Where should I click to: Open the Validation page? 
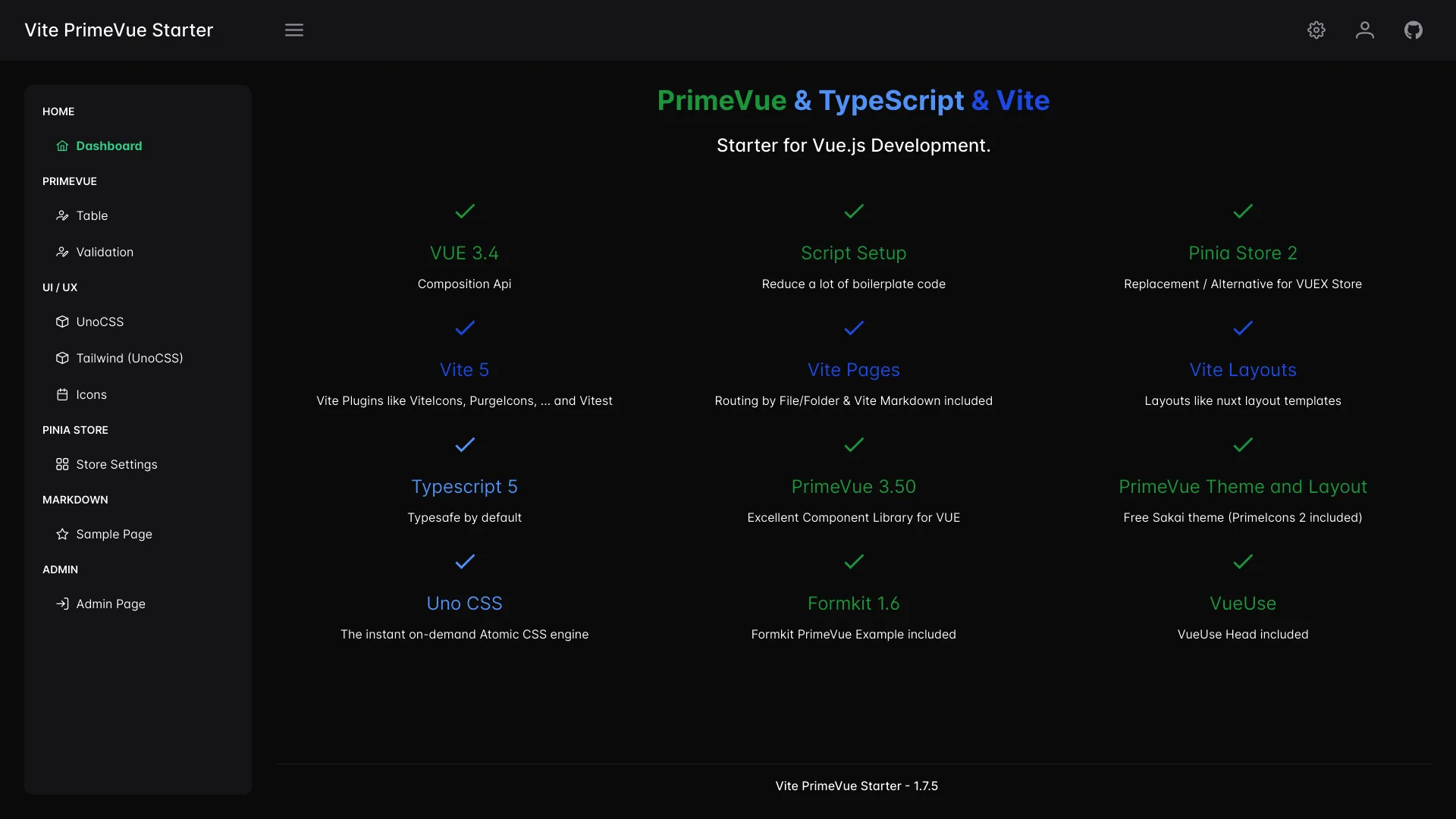[138, 253]
